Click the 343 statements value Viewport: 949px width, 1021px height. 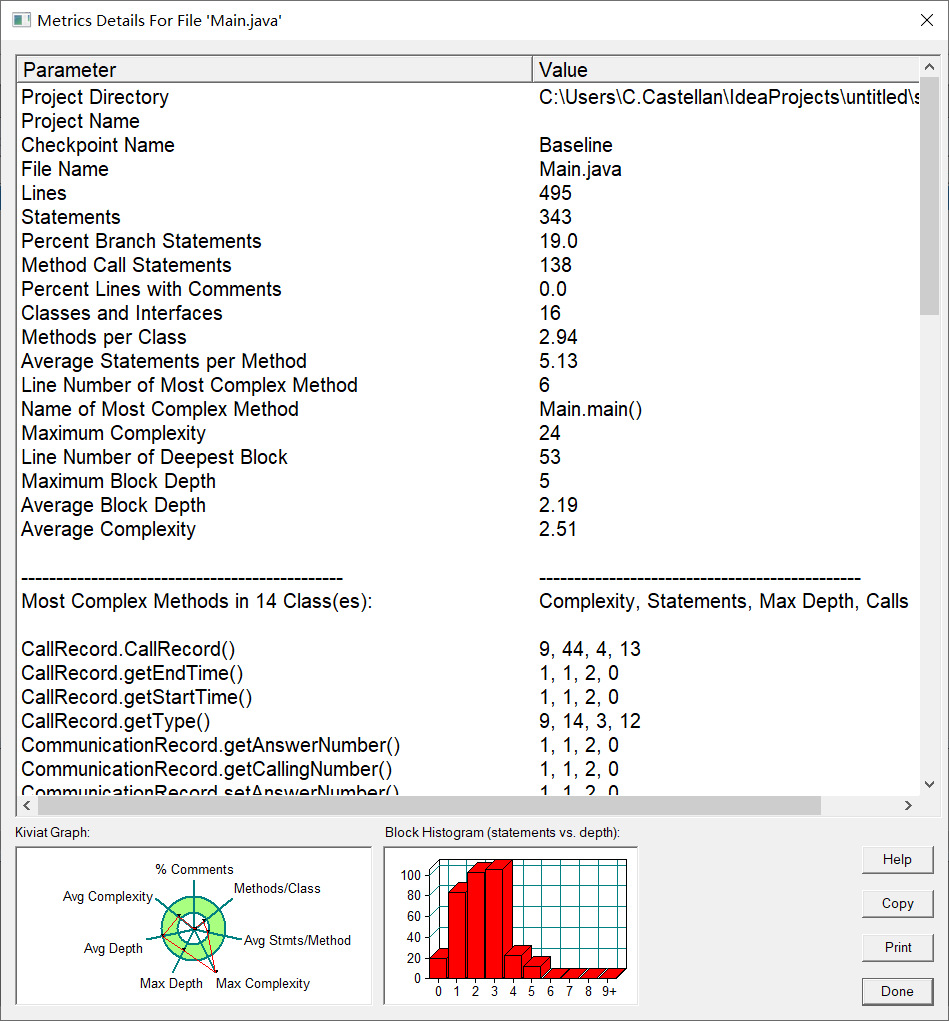pos(555,217)
